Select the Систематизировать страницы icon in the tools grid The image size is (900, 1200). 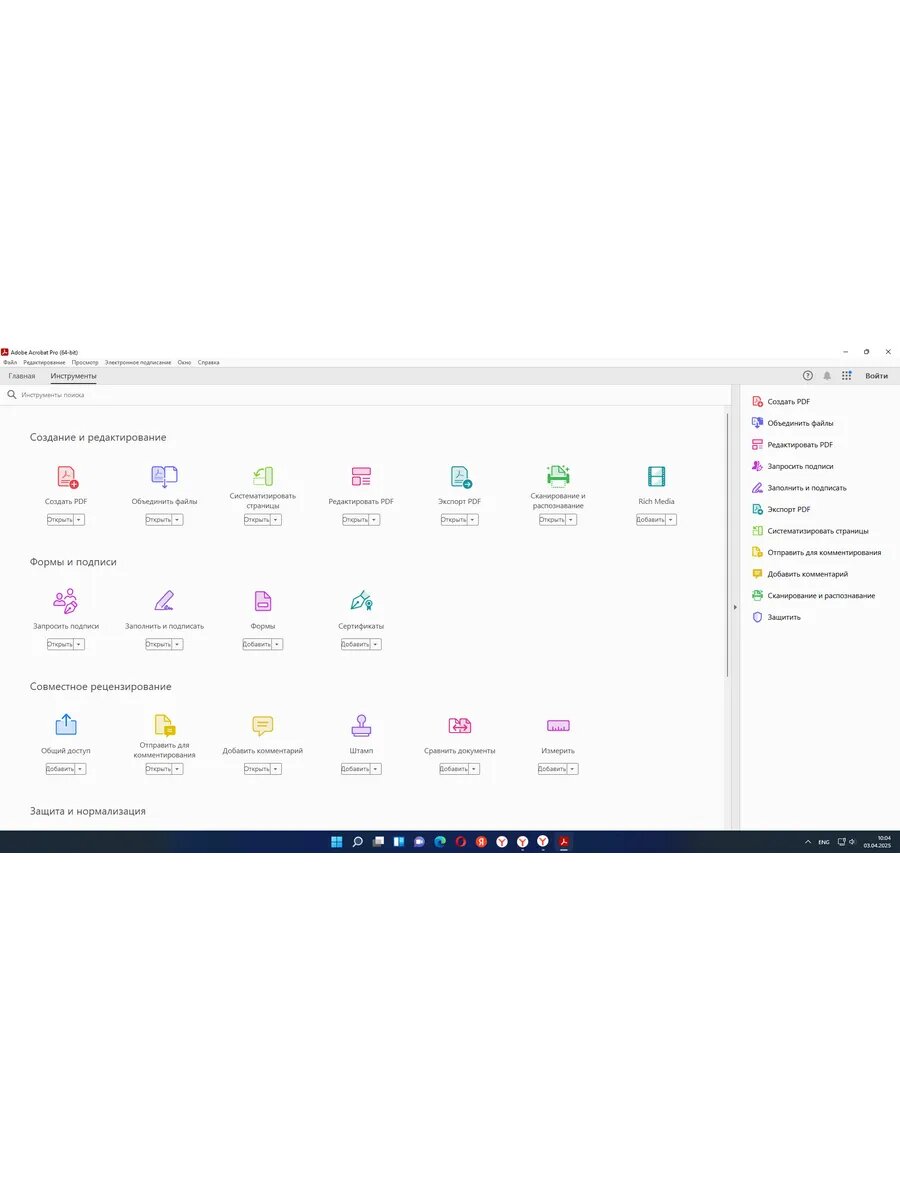[x=263, y=476]
